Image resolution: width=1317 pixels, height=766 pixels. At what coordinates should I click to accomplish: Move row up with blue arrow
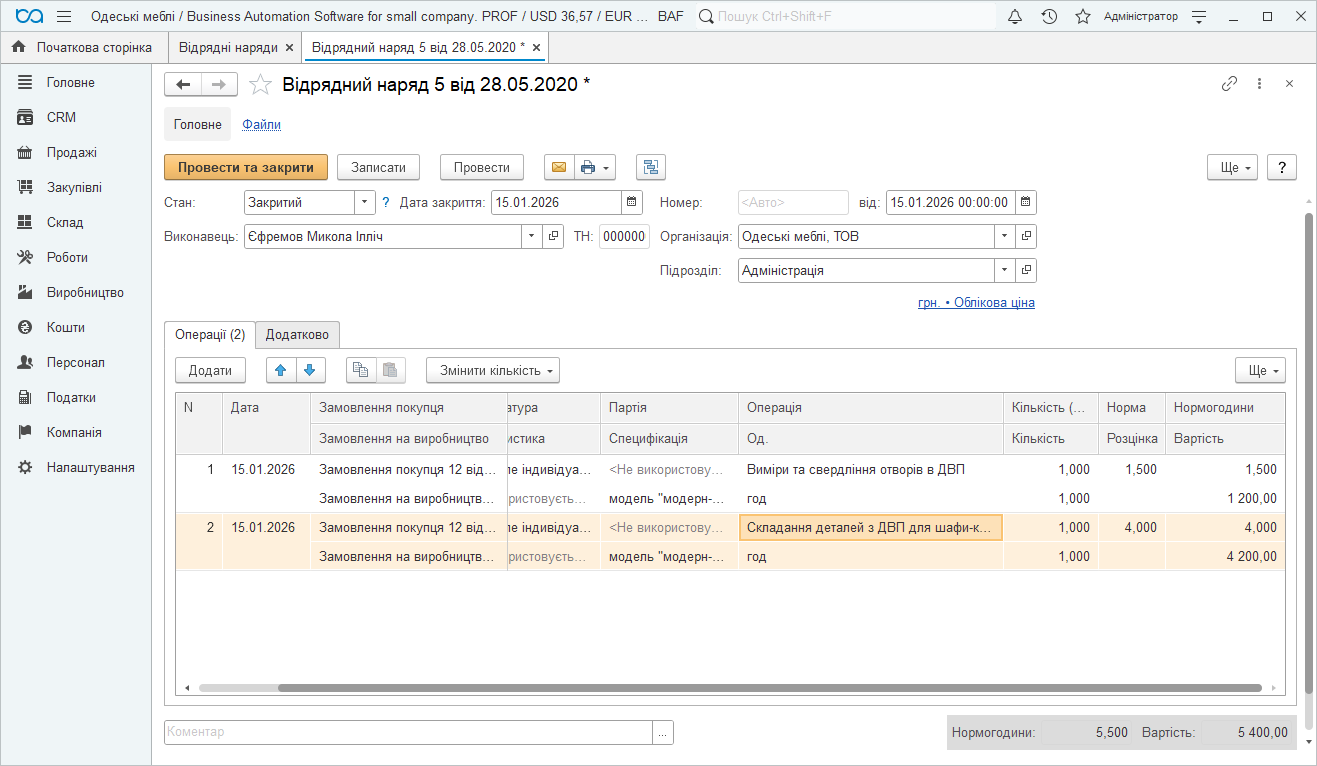click(281, 370)
